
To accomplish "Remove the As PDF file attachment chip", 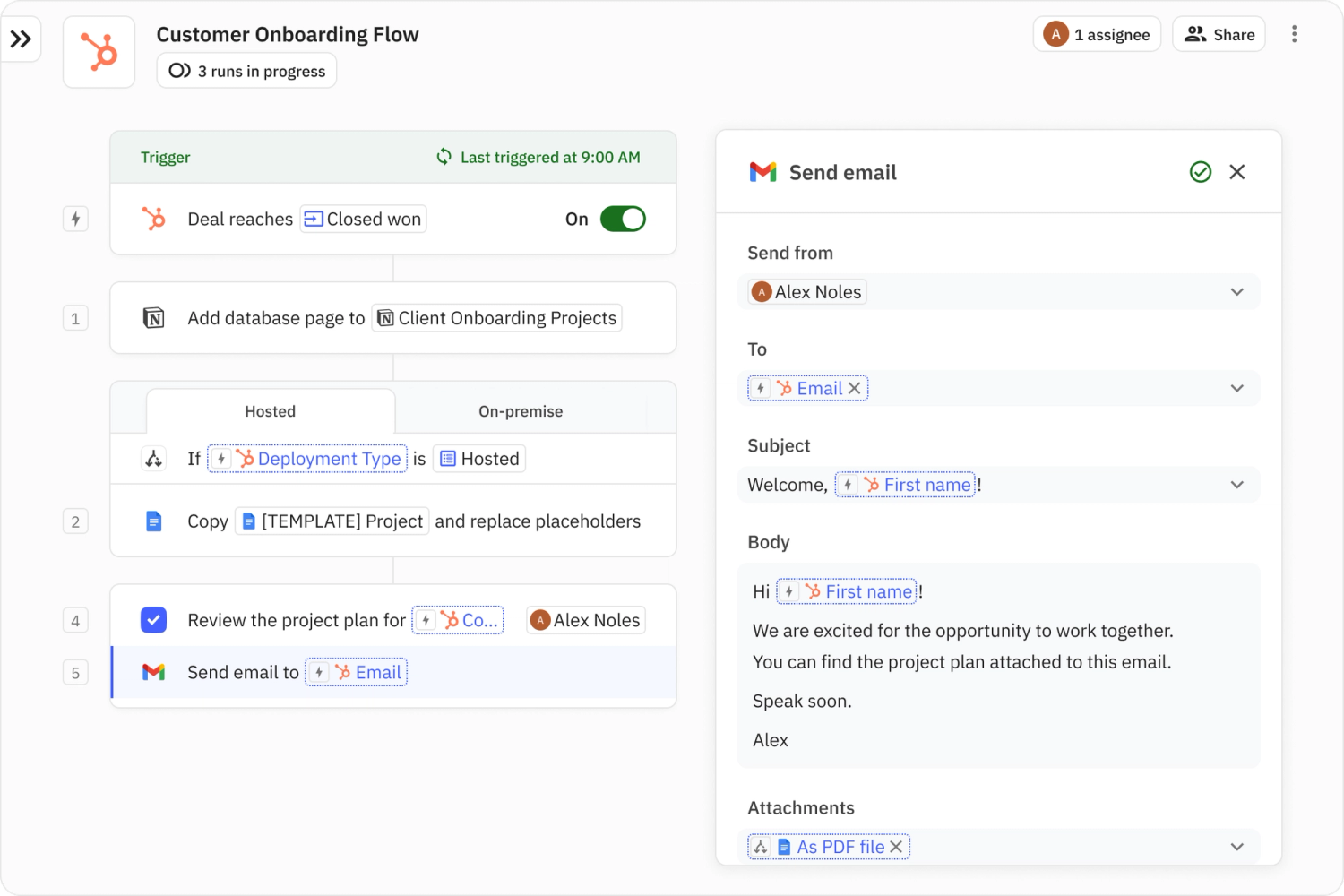I will coord(896,847).
